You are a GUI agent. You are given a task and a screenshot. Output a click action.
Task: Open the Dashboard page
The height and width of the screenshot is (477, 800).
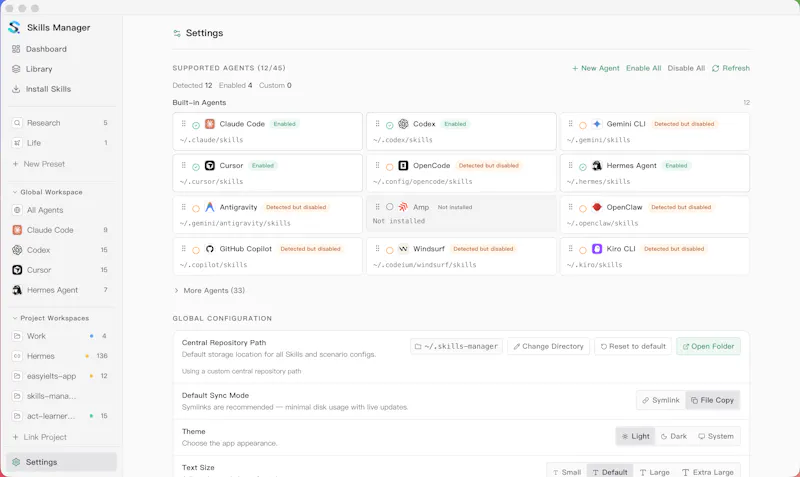click(61, 49)
